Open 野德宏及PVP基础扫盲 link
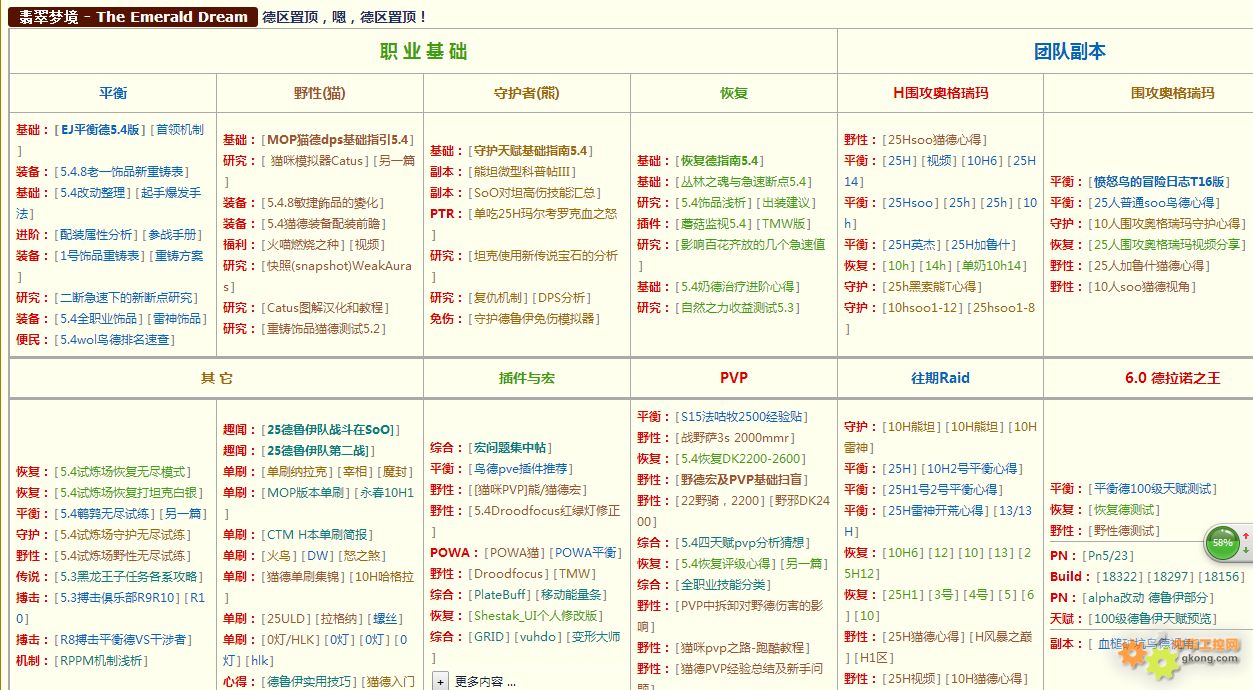The image size is (1253, 690). (x=741, y=480)
